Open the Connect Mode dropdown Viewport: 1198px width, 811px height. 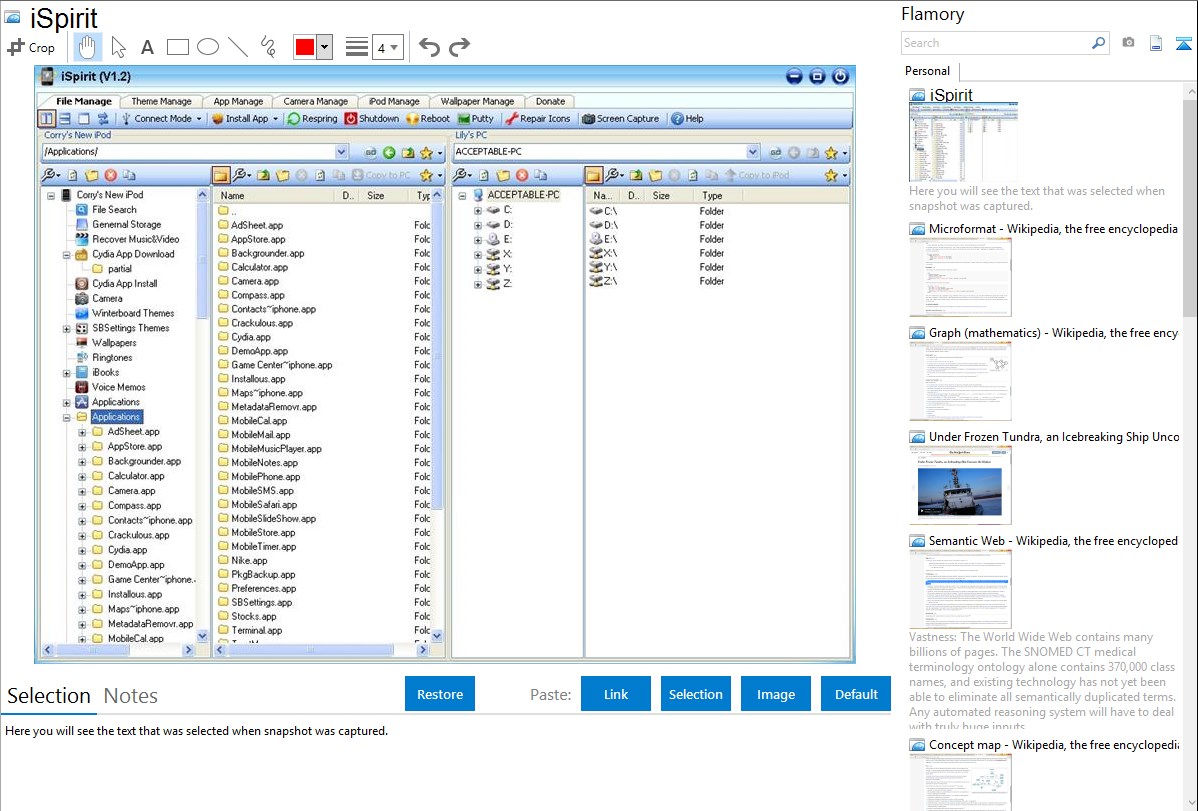click(162, 118)
